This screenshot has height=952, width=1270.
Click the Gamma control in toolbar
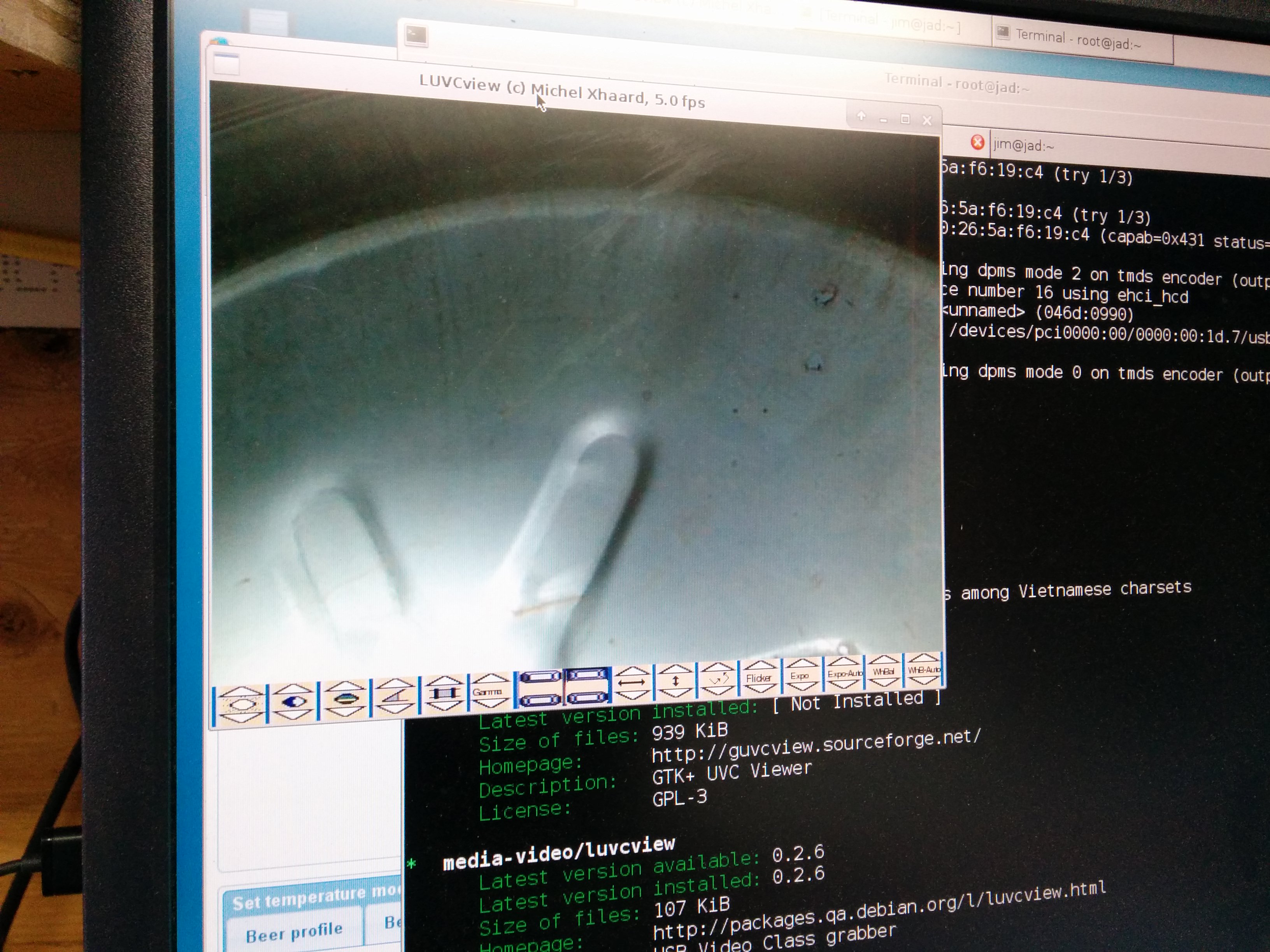click(x=488, y=691)
